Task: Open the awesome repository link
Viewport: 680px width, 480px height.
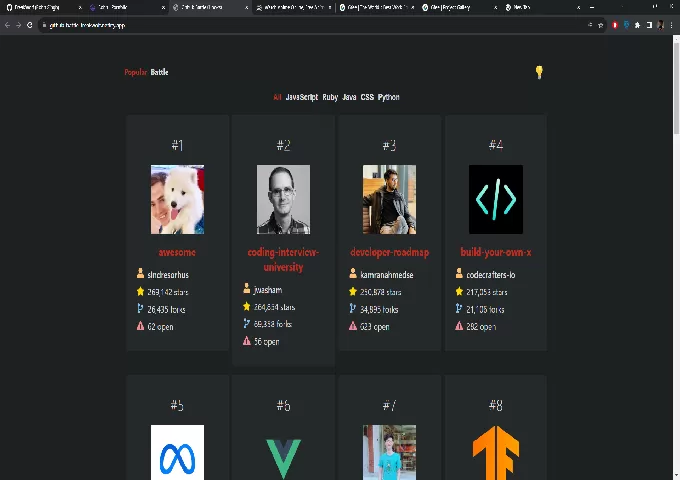Action: [x=177, y=252]
